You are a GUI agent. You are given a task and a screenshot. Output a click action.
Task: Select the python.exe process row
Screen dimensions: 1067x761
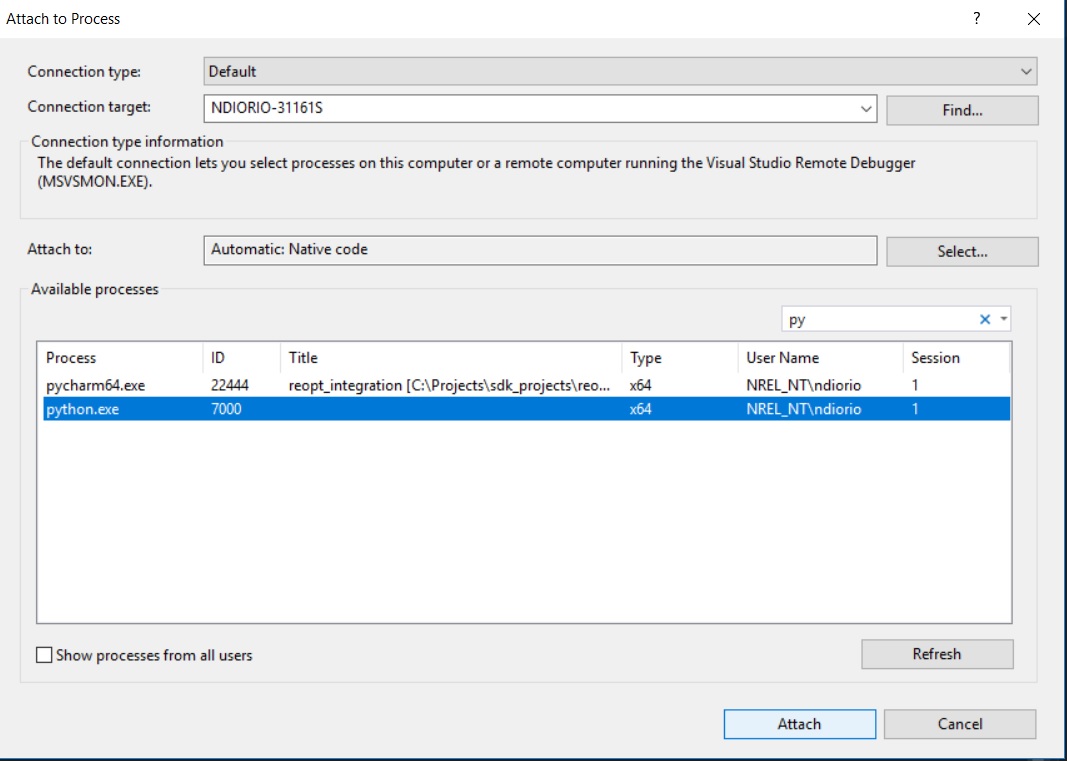(82, 409)
